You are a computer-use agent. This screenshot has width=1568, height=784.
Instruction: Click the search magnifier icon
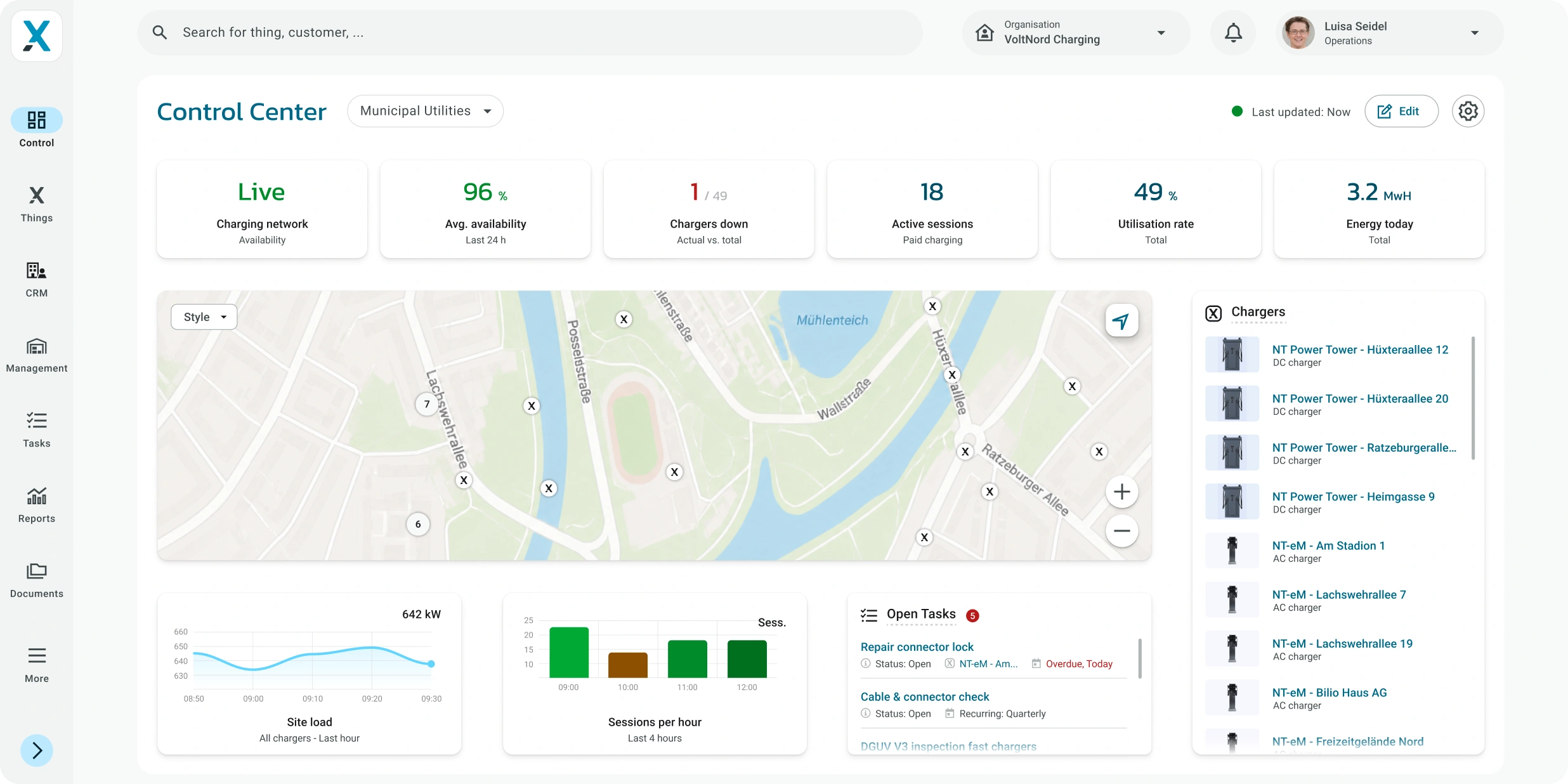tap(160, 32)
